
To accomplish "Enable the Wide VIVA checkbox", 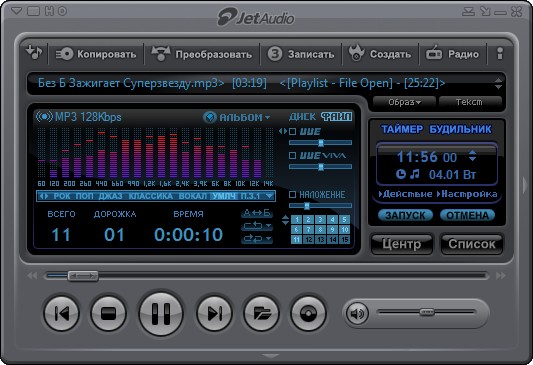I will 292,155.
